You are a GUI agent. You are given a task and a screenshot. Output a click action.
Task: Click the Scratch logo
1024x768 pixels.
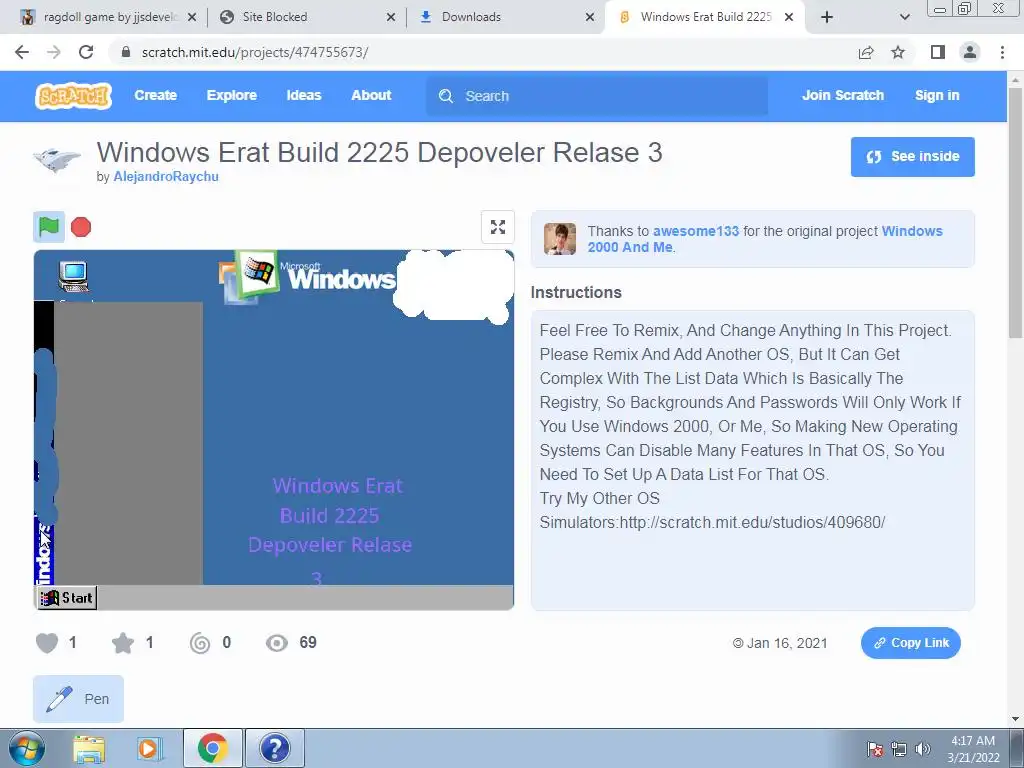73,96
